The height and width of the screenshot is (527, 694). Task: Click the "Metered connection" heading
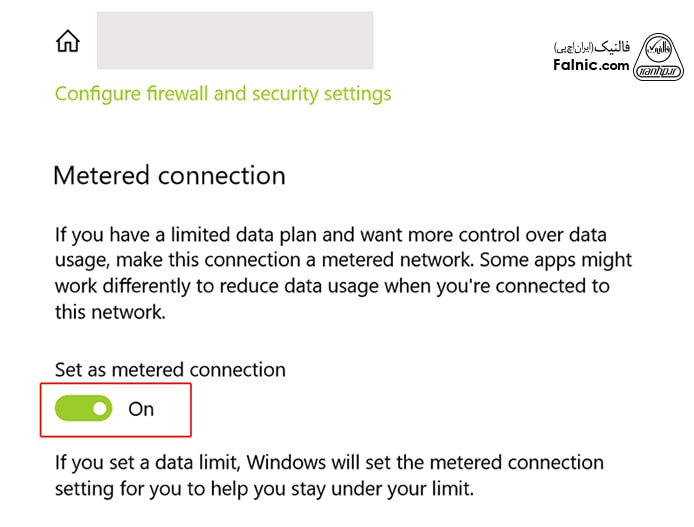[x=169, y=176]
